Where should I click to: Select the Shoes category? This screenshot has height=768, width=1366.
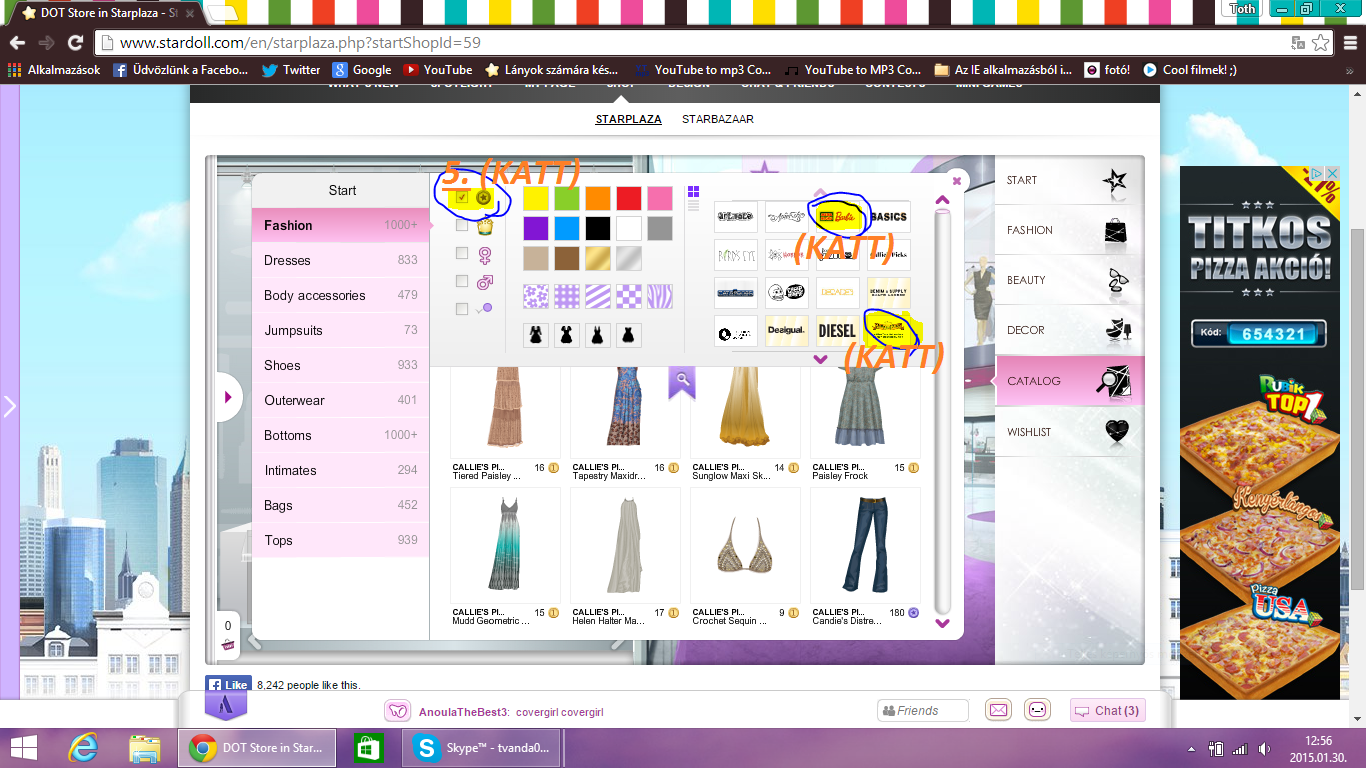click(x=341, y=365)
